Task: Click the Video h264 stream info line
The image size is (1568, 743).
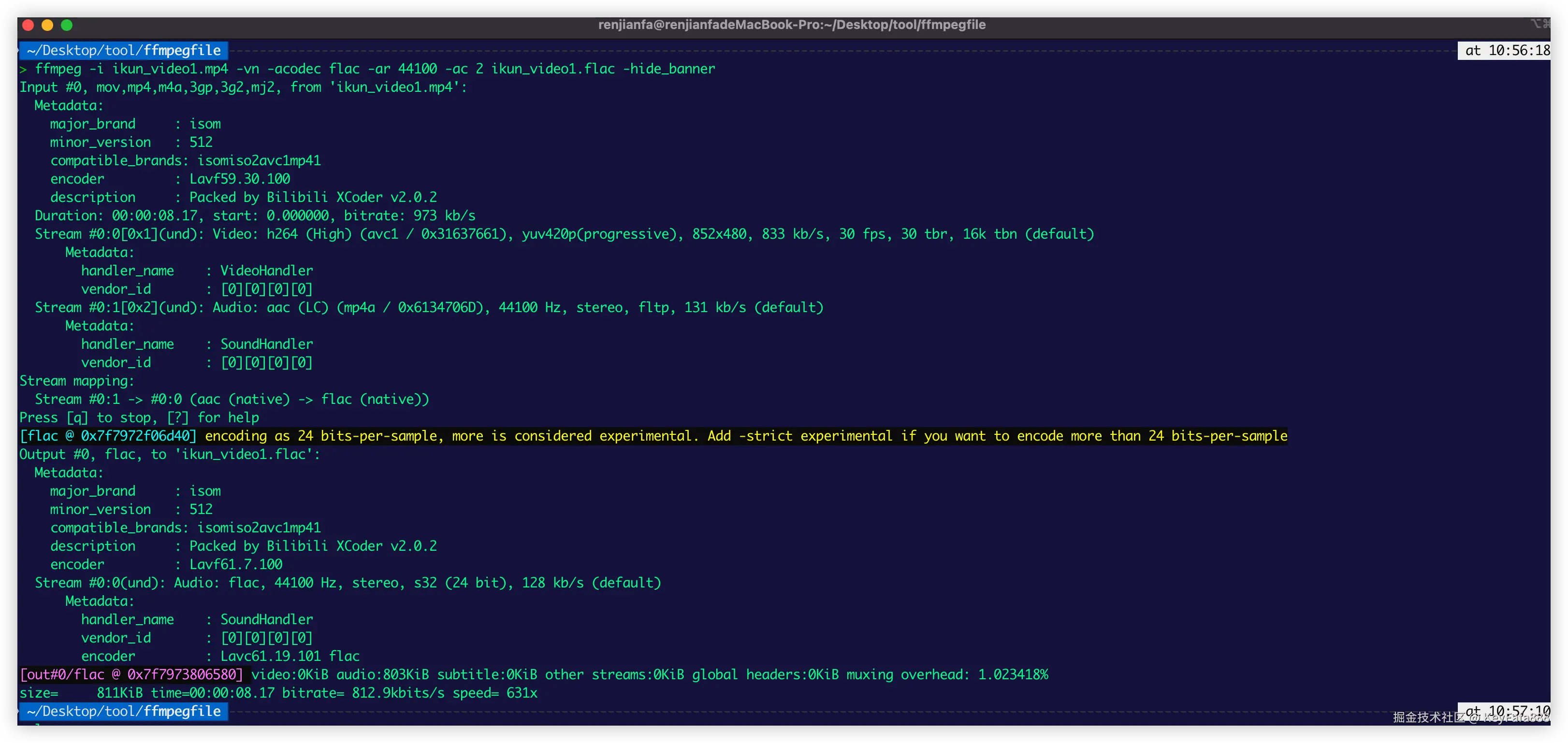Action: coord(564,234)
